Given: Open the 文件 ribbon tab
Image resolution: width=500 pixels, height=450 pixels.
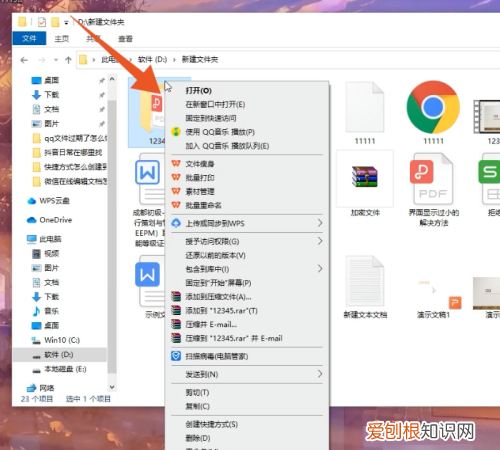Looking at the screenshot, I should [x=29, y=38].
